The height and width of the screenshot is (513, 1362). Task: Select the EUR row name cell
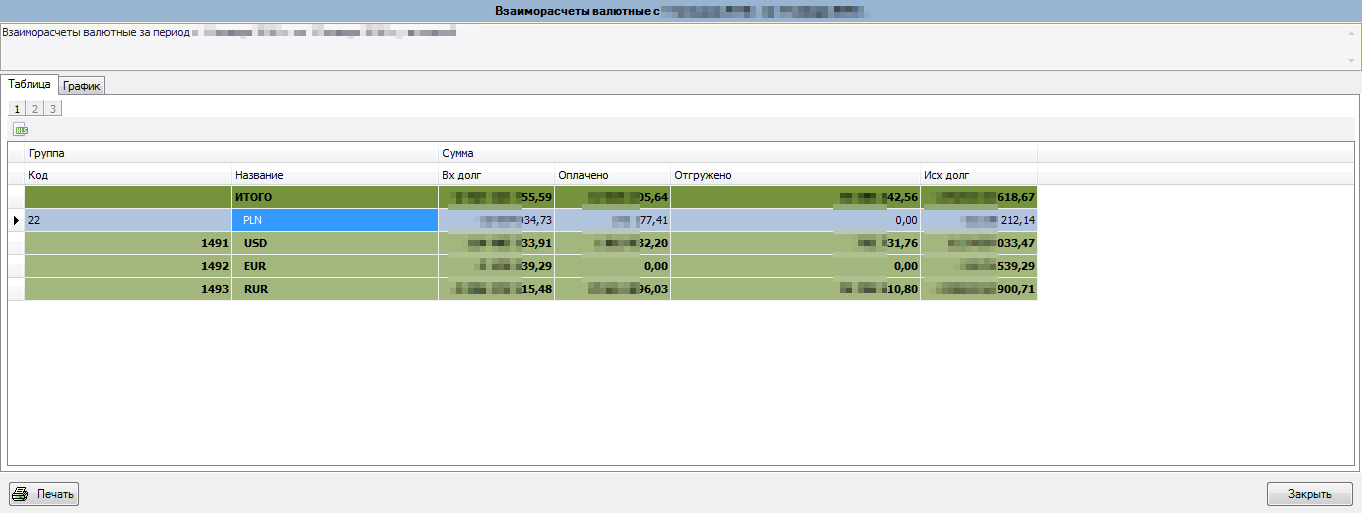pyautogui.click(x=334, y=266)
